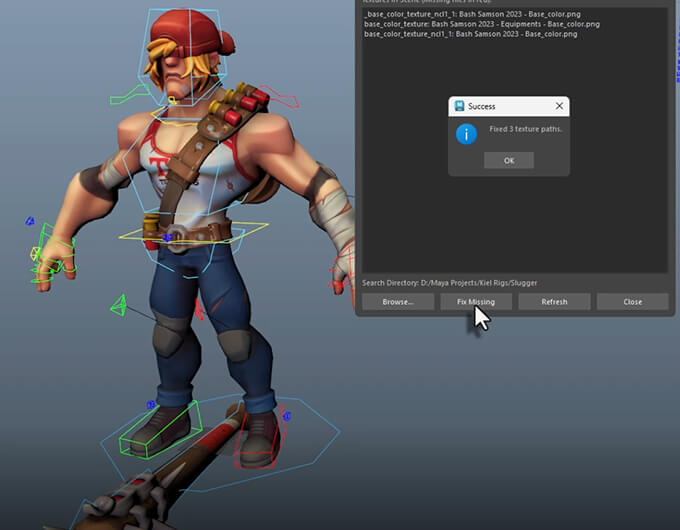Select third base_color_texture_ncl1_1 list entry

click(x=470, y=34)
